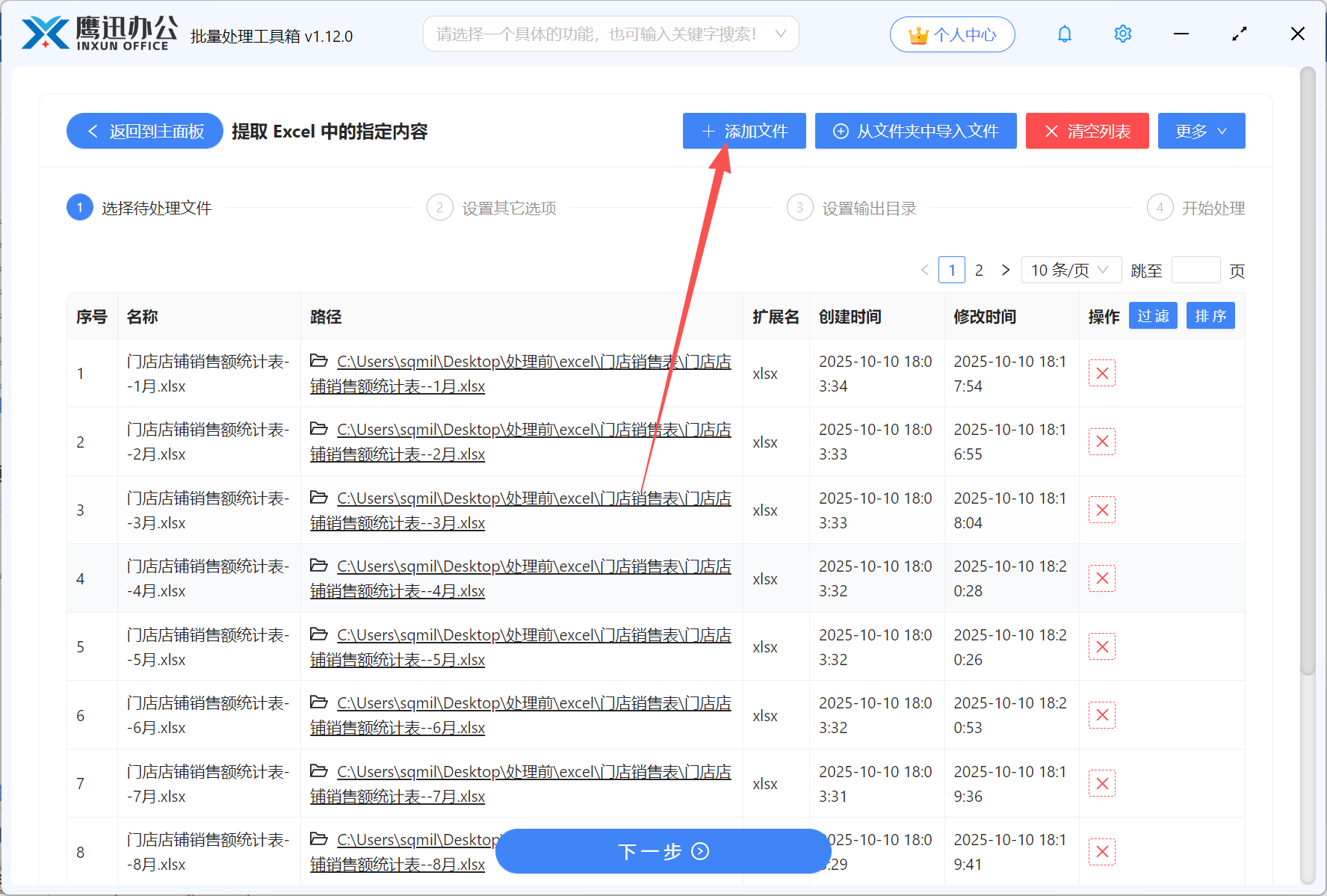This screenshot has width=1327, height=896.
Task: Delete the 5月 file using its X icon
Action: click(x=1102, y=646)
